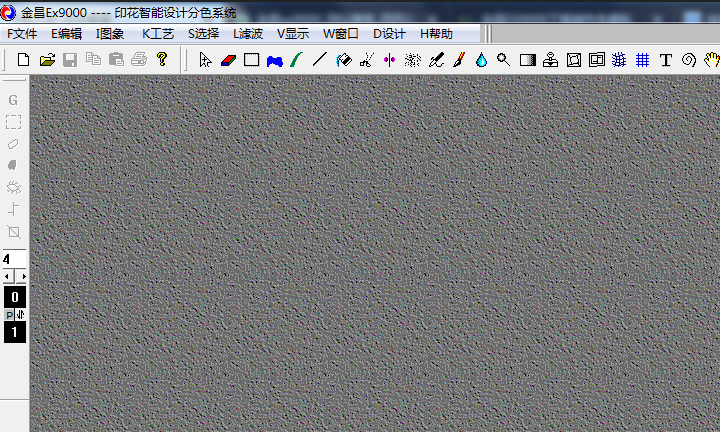The height and width of the screenshot is (432, 720).
Task: Select the wavy blue grid tool
Action: 619,60
